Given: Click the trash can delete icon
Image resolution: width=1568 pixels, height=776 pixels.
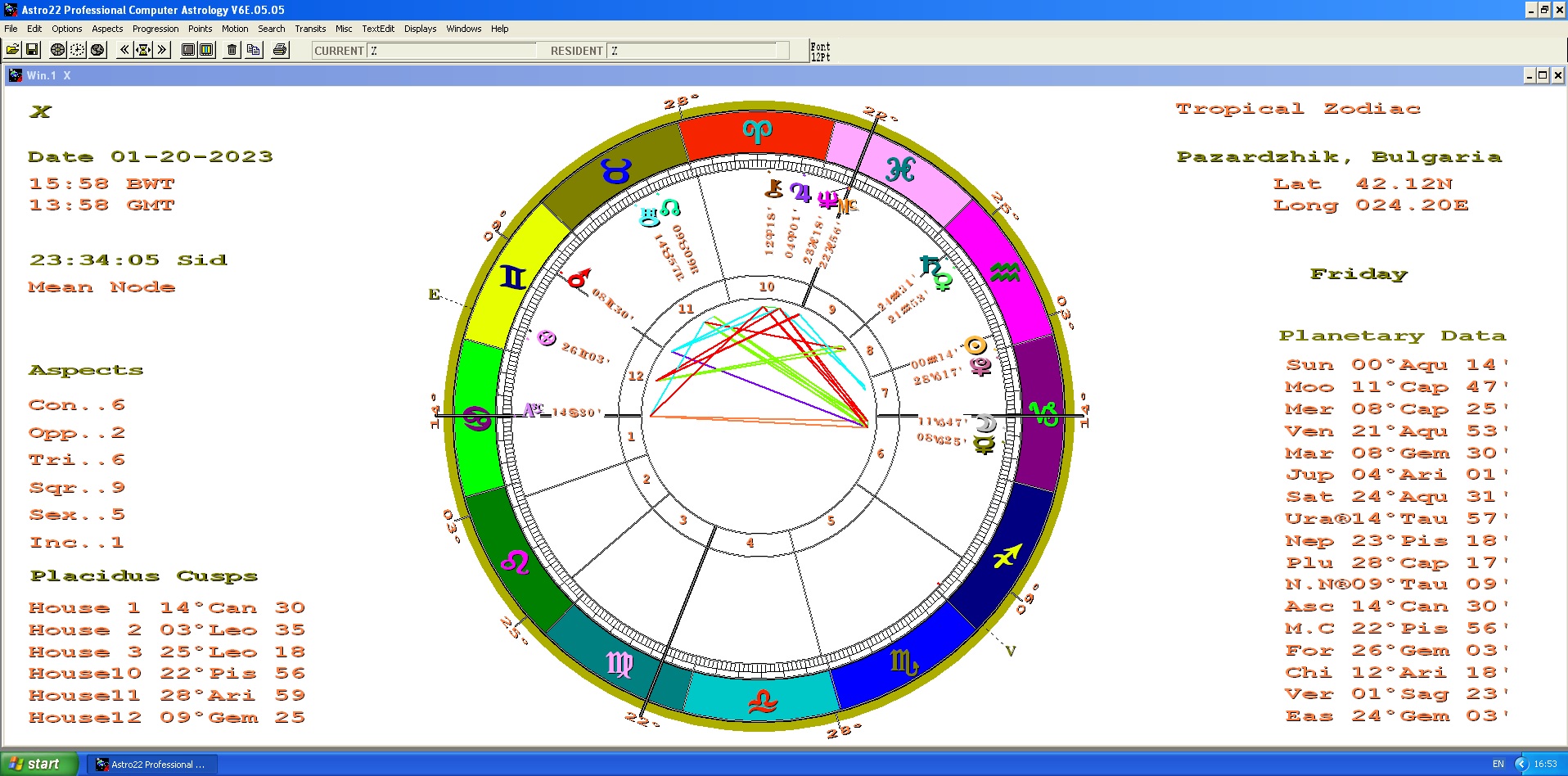Looking at the screenshot, I should click(x=232, y=50).
